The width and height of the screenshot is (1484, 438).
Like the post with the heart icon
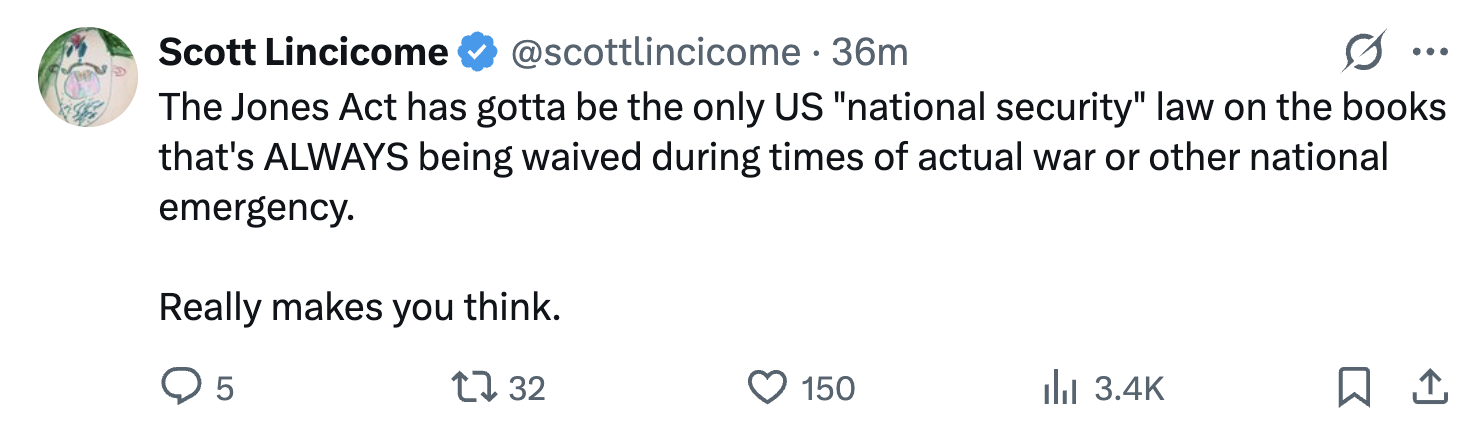[x=767, y=387]
